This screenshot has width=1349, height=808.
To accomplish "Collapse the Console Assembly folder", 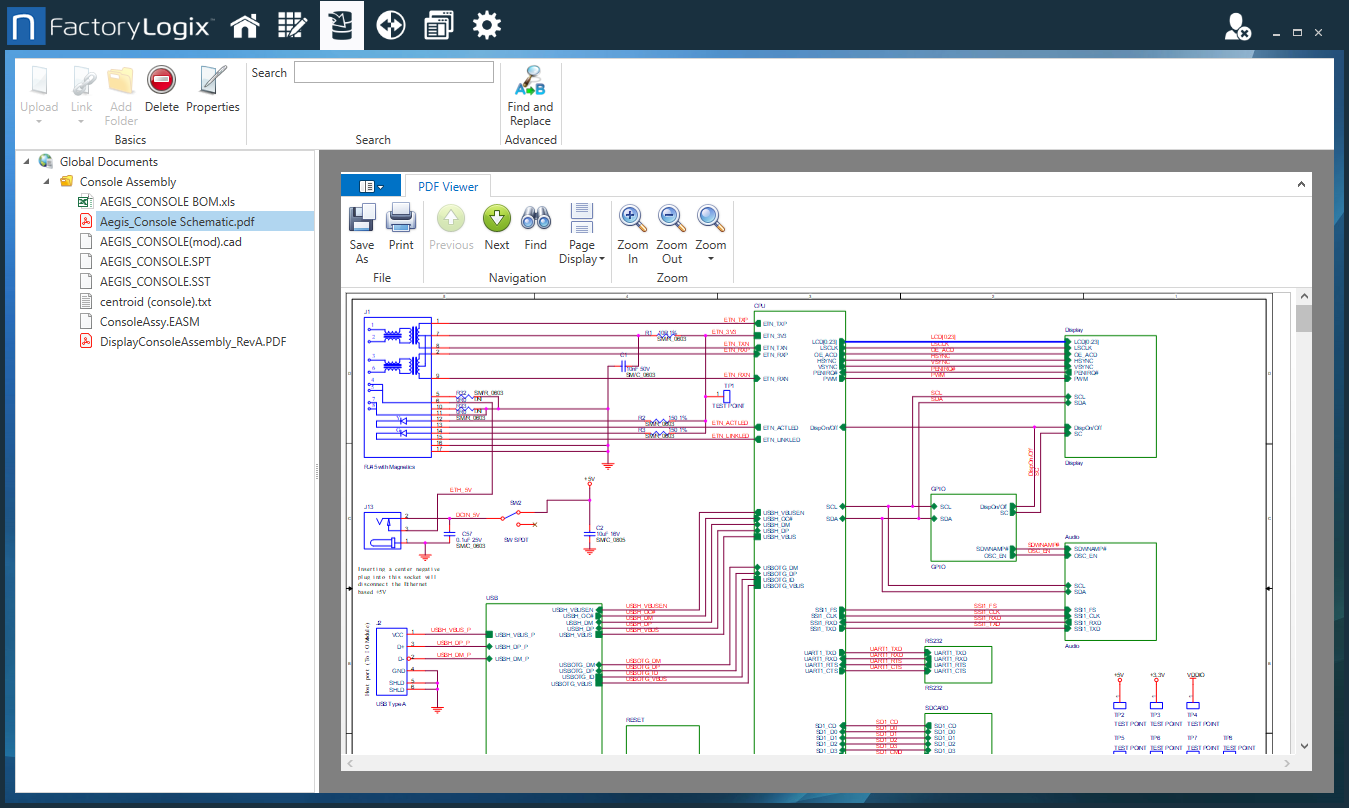I will tap(46, 182).
